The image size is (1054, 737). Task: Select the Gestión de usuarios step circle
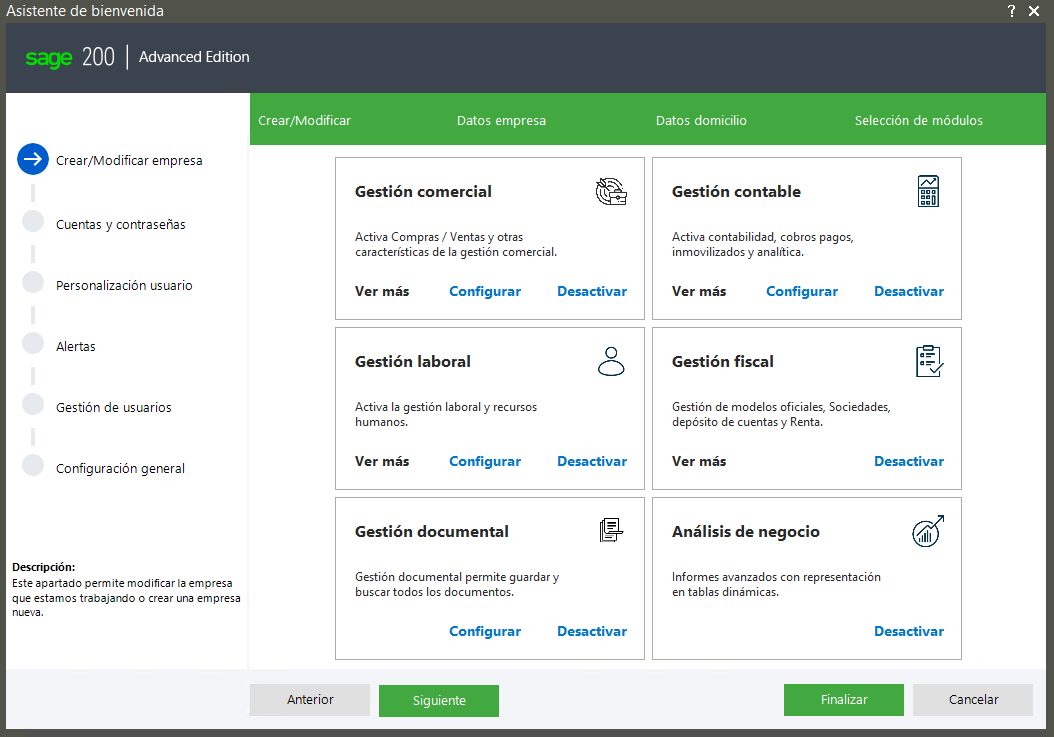point(33,404)
